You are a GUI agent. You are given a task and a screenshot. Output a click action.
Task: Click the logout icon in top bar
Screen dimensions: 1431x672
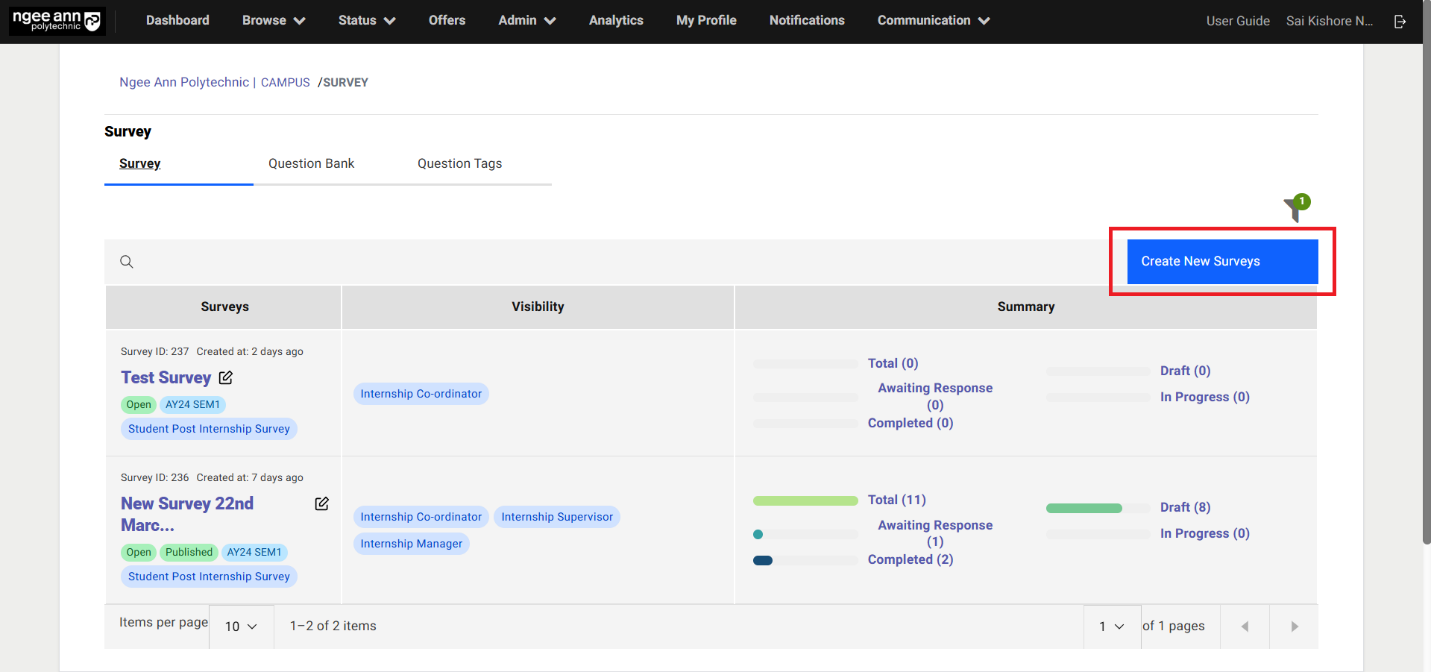point(1399,21)
